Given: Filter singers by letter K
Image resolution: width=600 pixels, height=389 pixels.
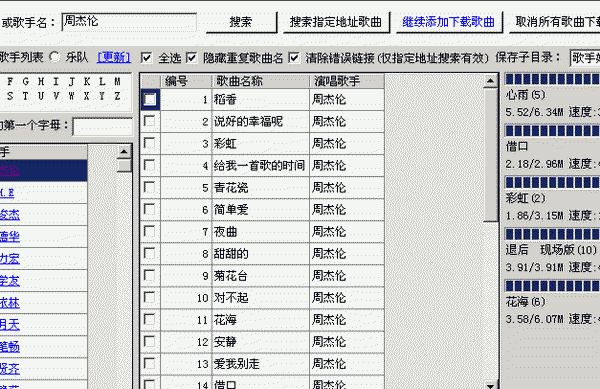Looking at the screenshot, I should 87,81.
